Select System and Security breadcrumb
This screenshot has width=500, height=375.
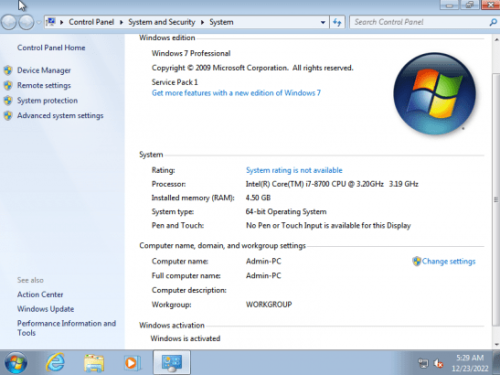162,22
